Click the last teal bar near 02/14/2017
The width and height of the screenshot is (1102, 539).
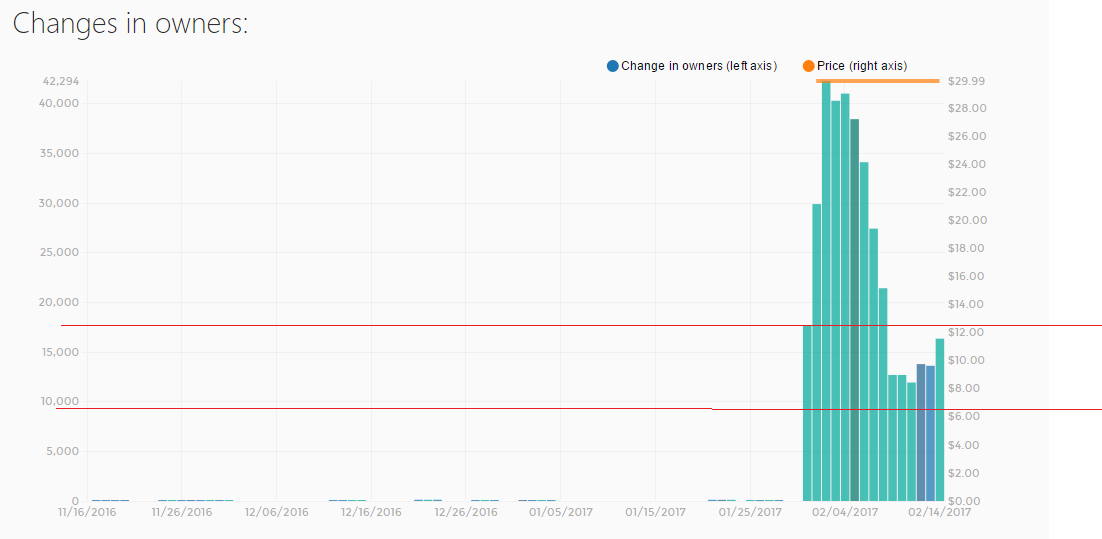(940, 420)
